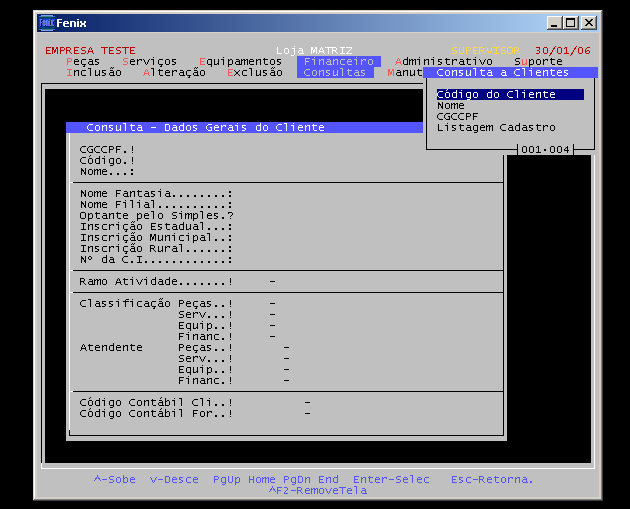Click the v-Desce key hint
The width and height of the screenshot is (630, 509).
pyautogui.click(x=174, y=479)
